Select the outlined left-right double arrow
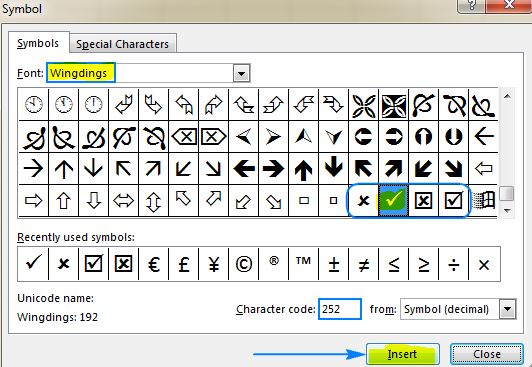This screenshot has width=532, height=367. pos(124,200)
